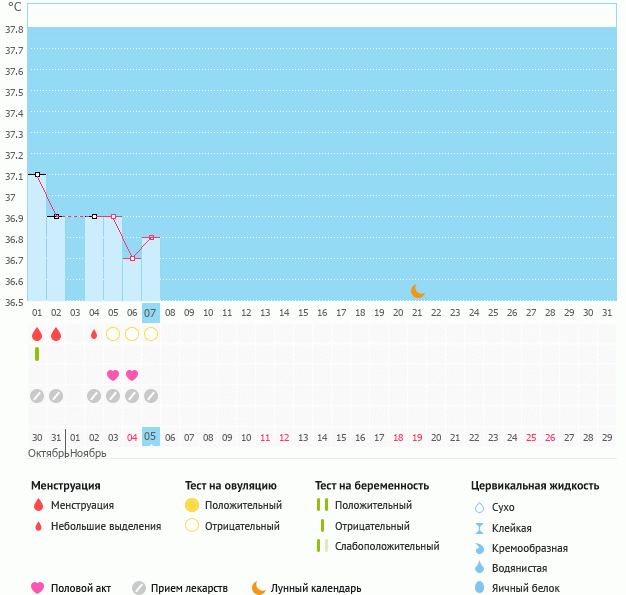
Task: Click the small spotting drop under day 04
Action: [x=94, y=334]
